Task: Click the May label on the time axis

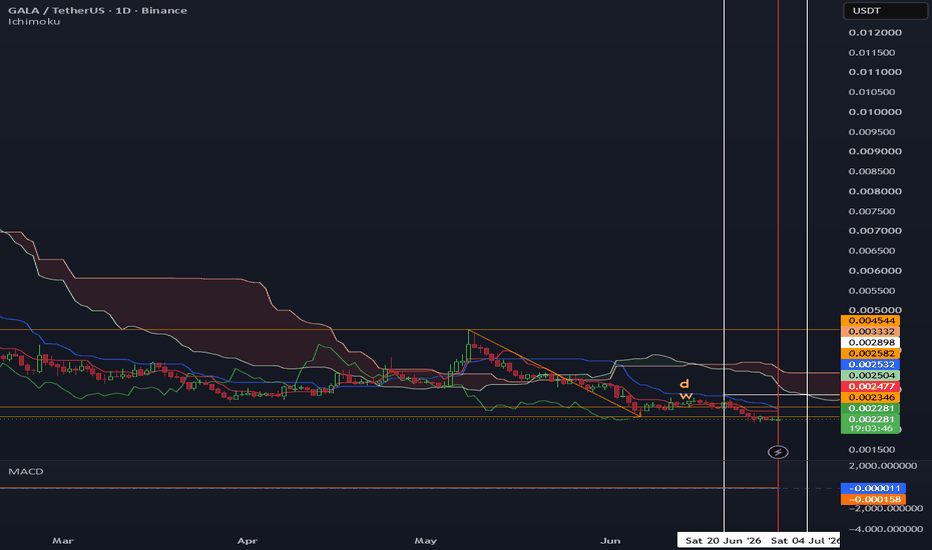Action: pyautogui.click(x=426, y=540)
